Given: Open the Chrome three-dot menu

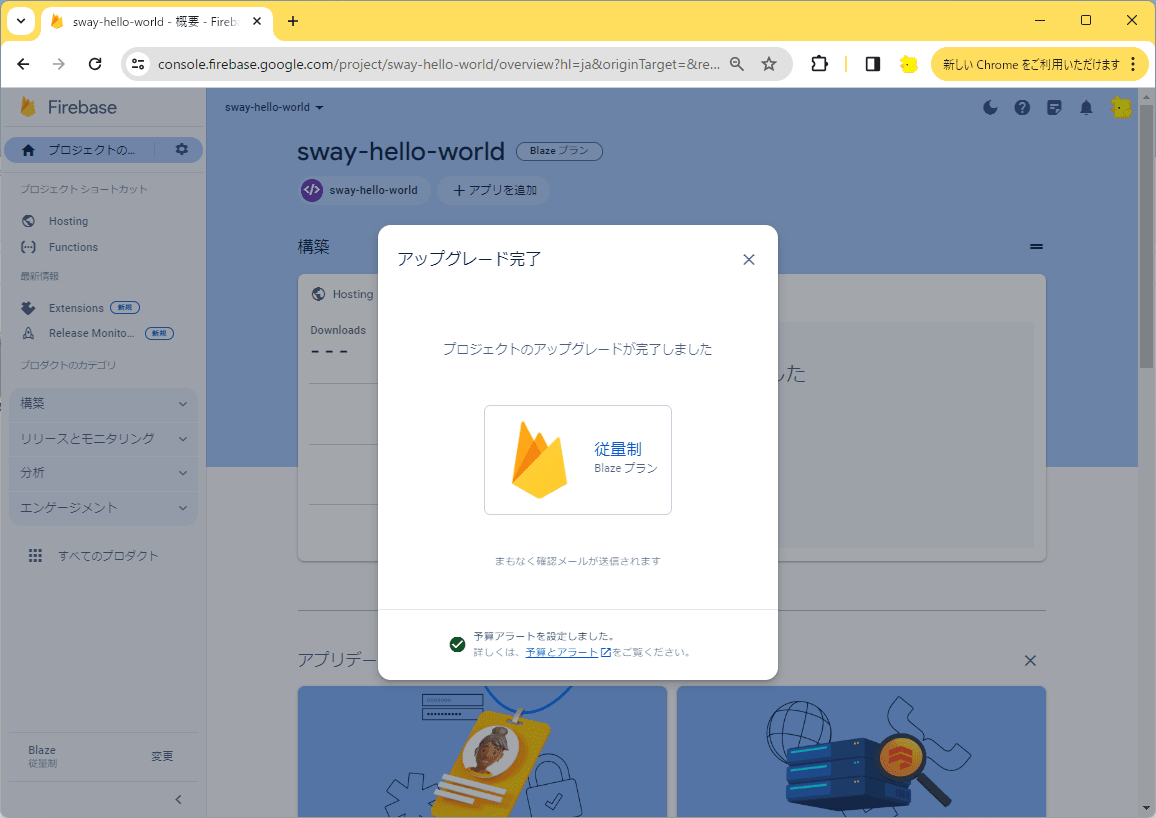Looking at the screenshot, I should point(1133,64).
